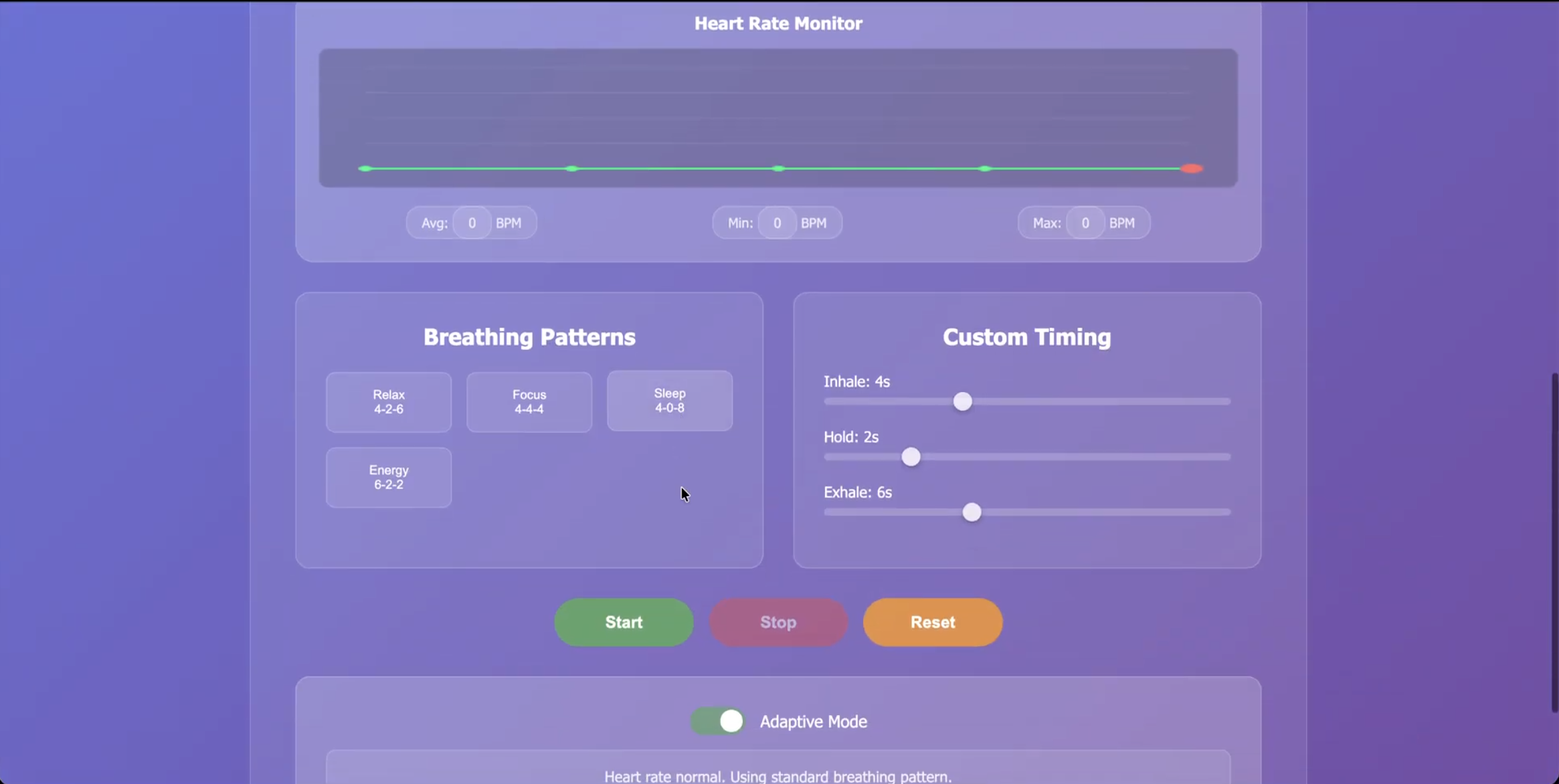This screenshot has height=784, width=1559.
Task: Click the Hold slider handle
Action: tap(911, 457)
